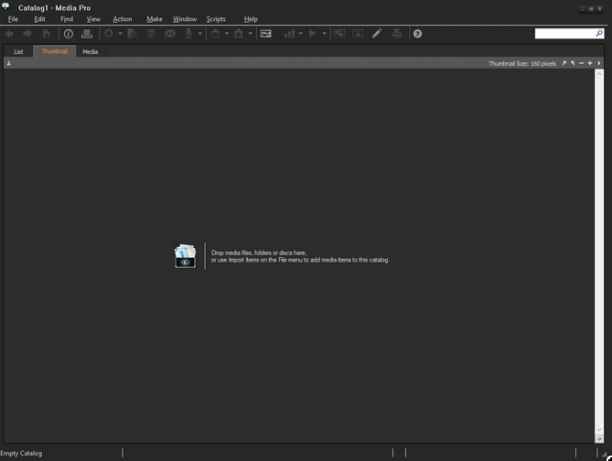Open the question mark help icon
This screenshot has width=612, height=461.
(418, 34)
